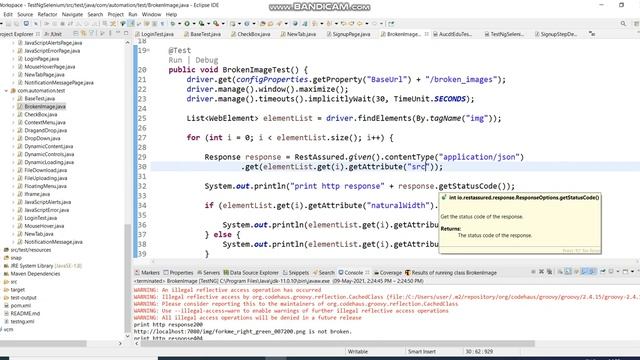Click the Open Perspective icon top right
The height and width of the screenshot is (360, 640).
(x=636, y=24)
